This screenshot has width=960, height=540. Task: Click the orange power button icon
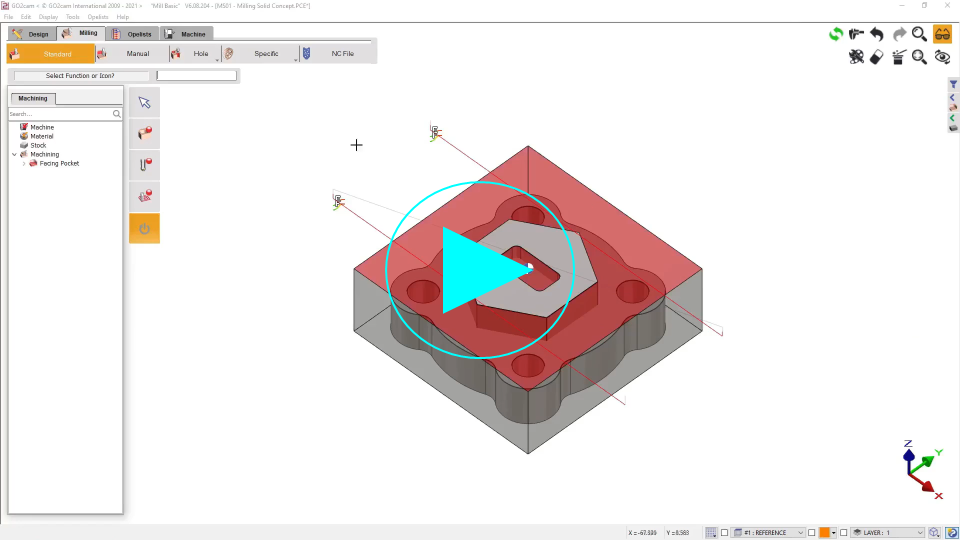(x=144, y=229)
